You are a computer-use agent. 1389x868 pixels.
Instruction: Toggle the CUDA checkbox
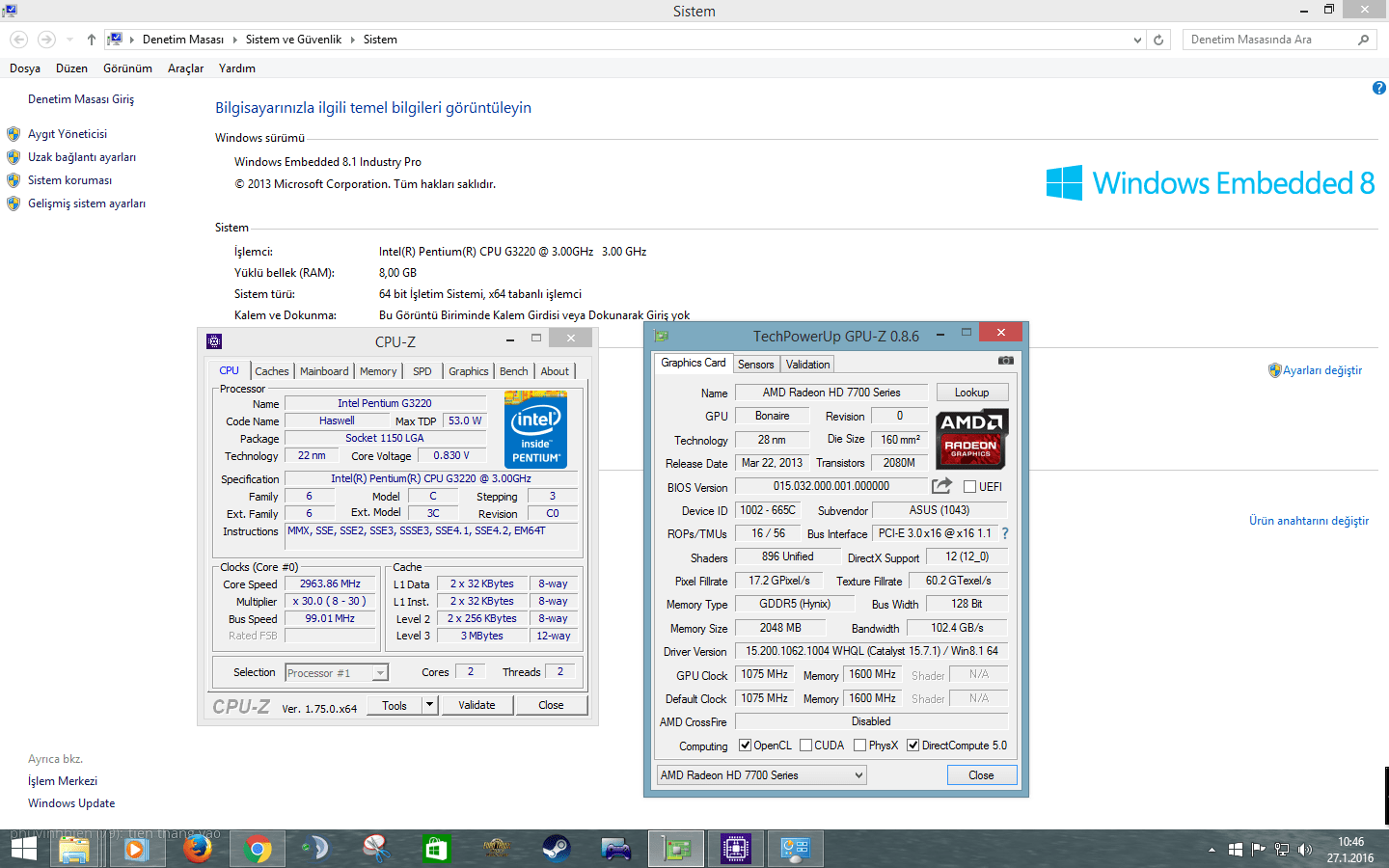[x=805, y=746]
